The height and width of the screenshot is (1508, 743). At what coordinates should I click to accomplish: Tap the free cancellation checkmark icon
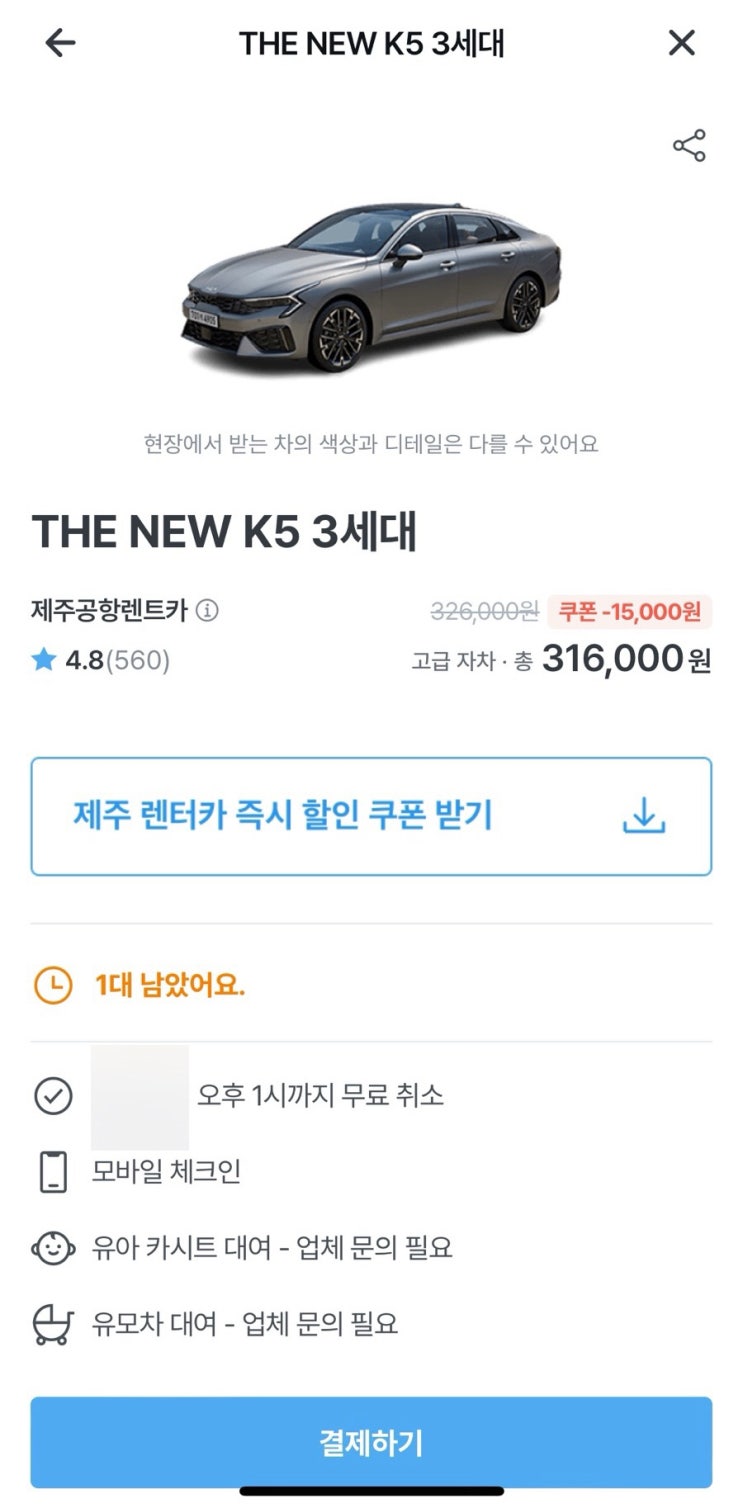click(53, 1095)
